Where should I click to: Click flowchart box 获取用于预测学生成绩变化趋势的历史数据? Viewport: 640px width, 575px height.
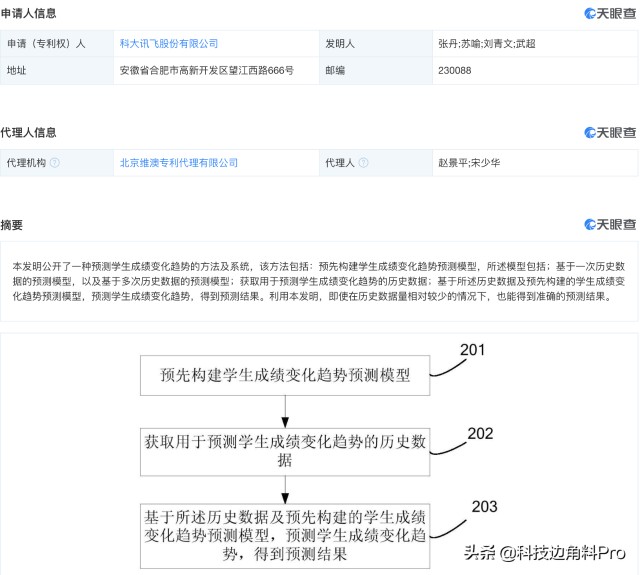[x=285, y=452]
